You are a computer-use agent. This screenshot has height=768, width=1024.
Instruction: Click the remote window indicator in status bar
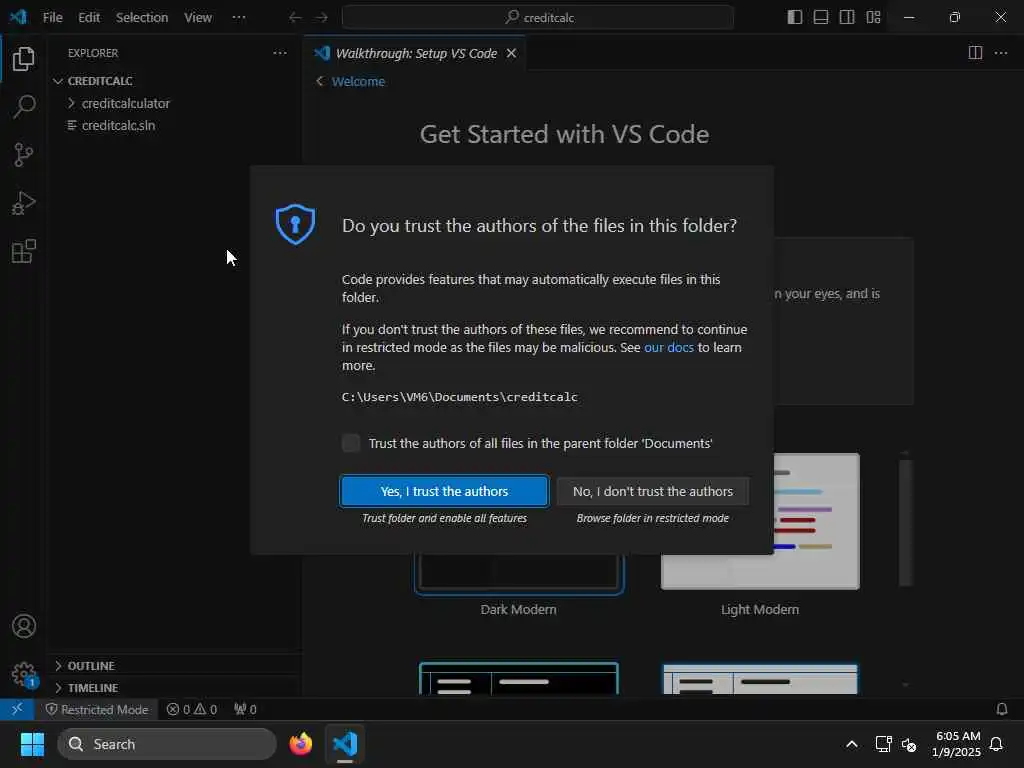pos(17,709)
